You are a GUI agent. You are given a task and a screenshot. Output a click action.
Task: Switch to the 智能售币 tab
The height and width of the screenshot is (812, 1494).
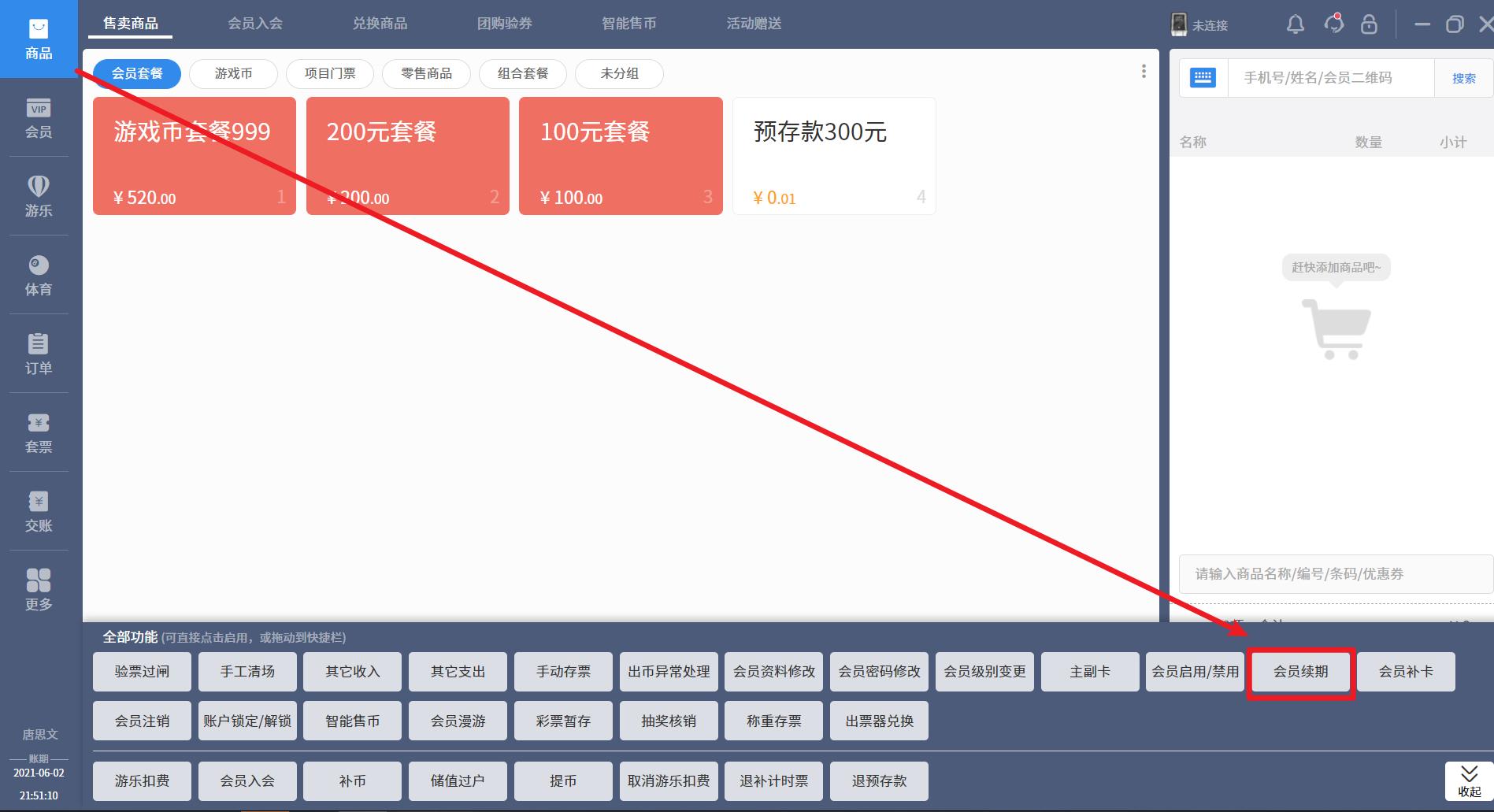[x=629, y=24]
